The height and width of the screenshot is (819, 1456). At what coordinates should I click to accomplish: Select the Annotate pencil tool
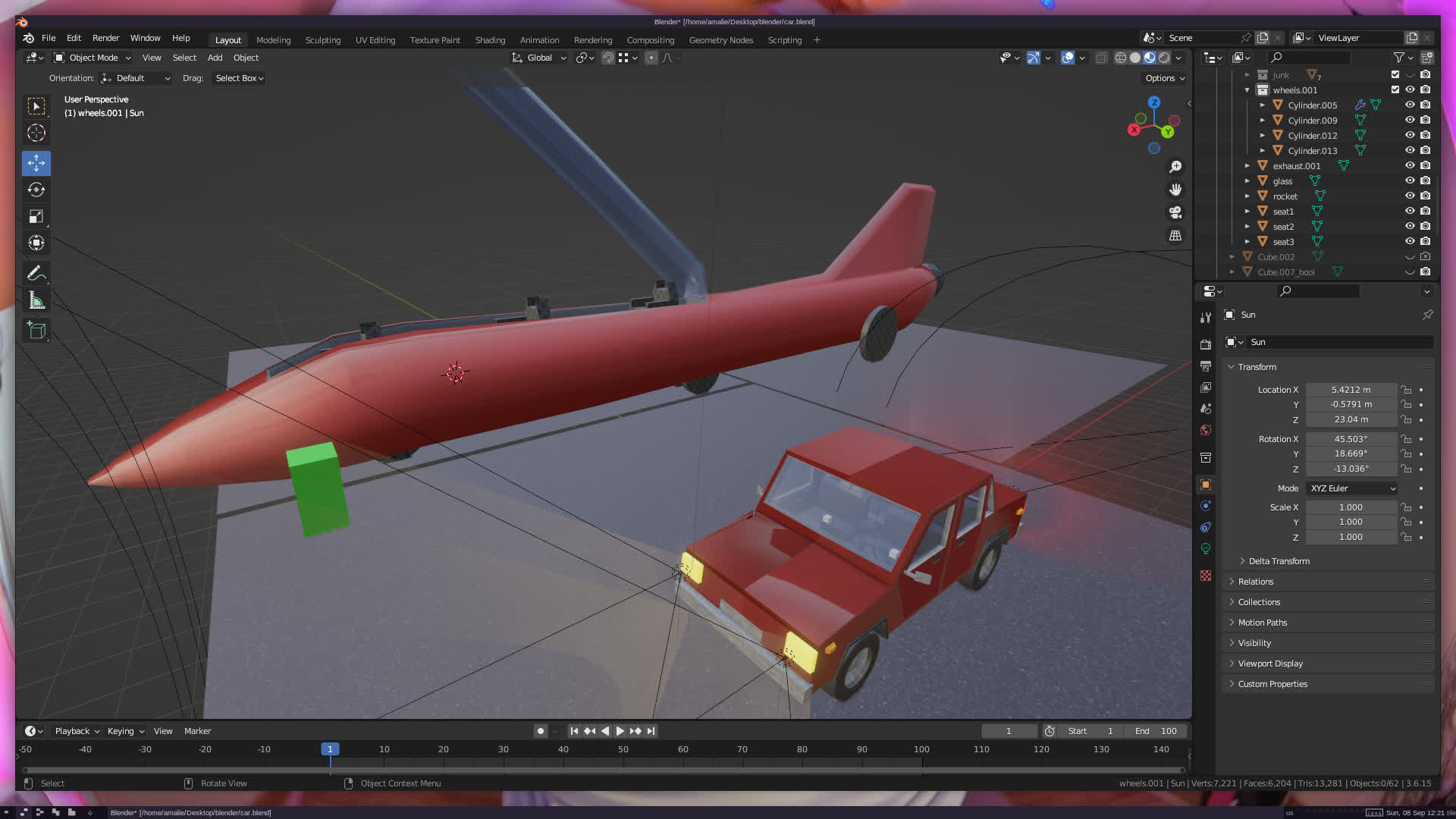click(36, 273)
